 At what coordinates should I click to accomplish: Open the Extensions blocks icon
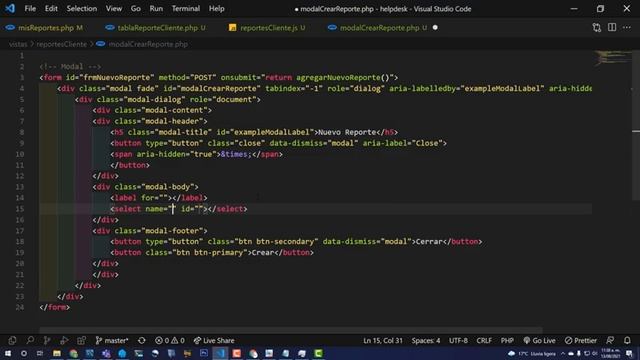pos(81,340)
